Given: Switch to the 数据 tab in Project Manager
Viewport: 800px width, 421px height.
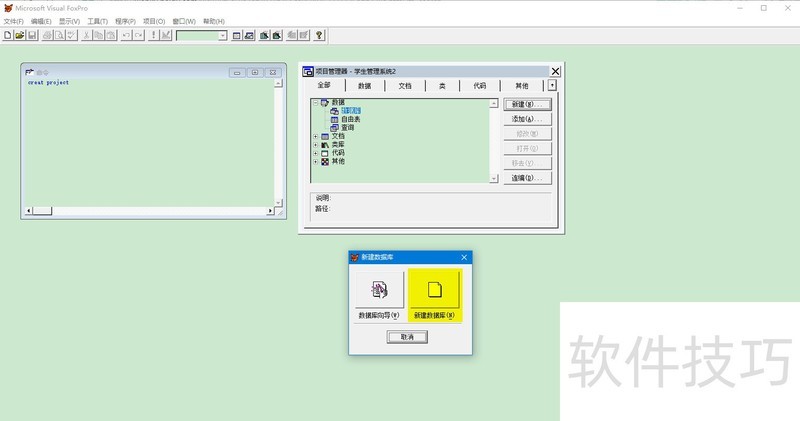Looking at the screenshot, I should [x=365, y=86].
